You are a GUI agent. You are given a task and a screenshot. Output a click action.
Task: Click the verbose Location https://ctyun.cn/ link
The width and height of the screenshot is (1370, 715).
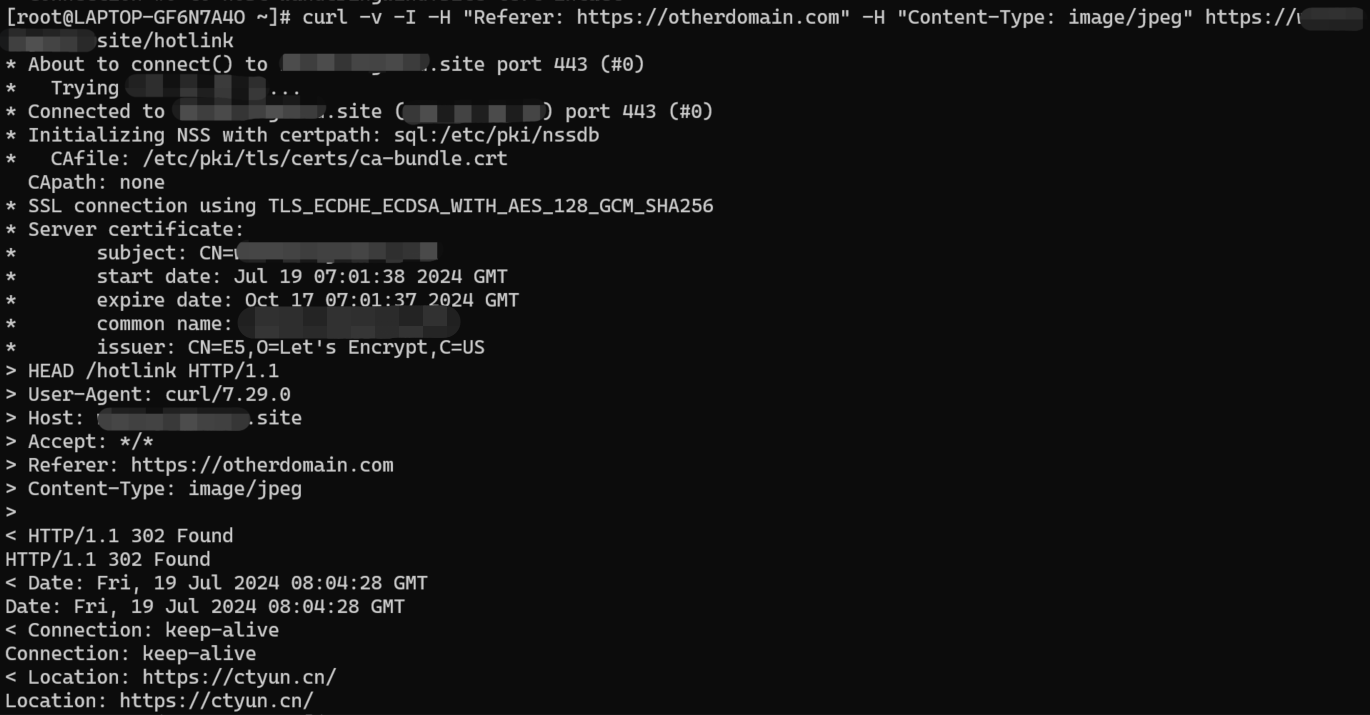239,678
